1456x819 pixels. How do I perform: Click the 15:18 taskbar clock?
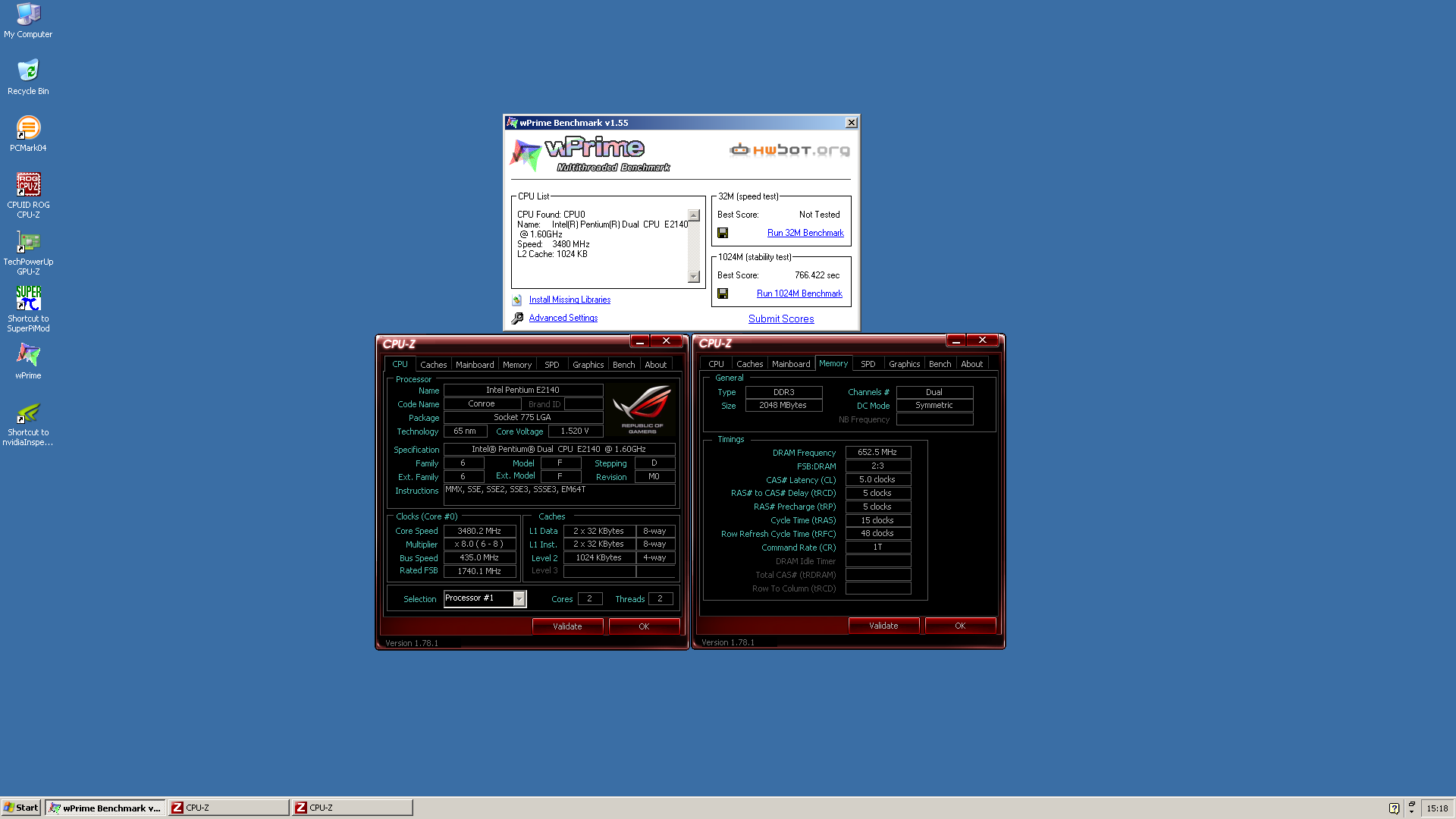pyautogui.click(x=1437, y=808)
